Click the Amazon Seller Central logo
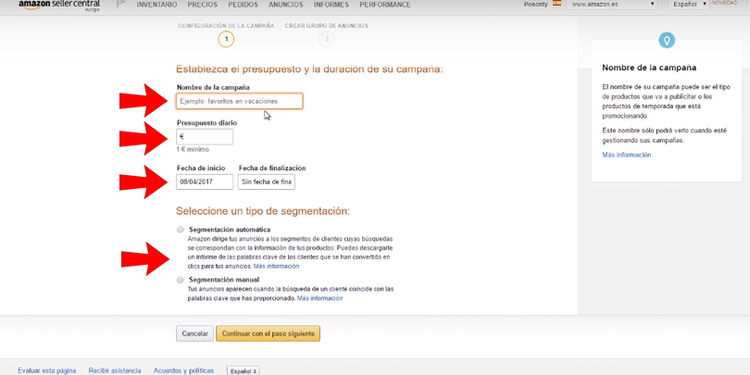This screenshot has width=750, height=375. (59, 5)
